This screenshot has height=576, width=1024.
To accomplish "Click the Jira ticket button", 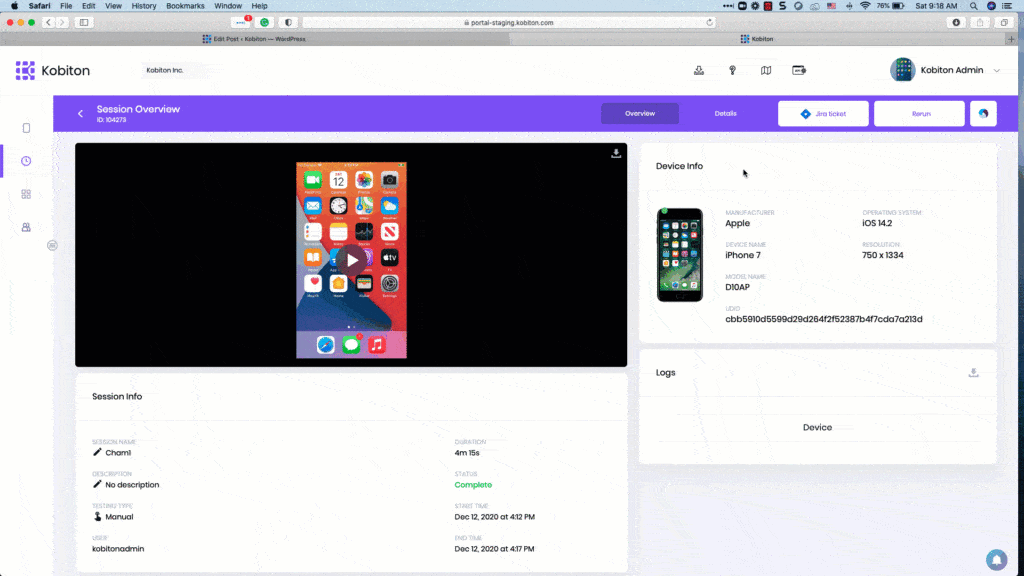I will coord(823,114).
